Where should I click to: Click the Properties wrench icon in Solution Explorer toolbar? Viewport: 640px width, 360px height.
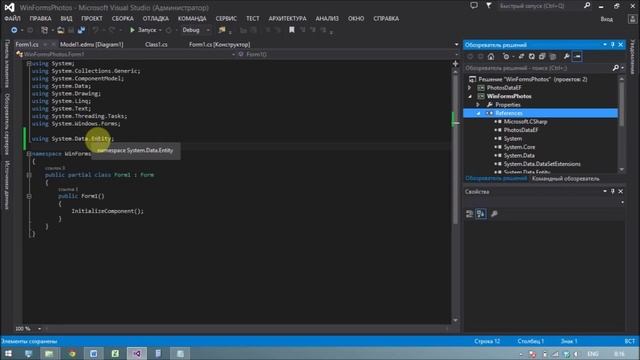coord(567,57)
